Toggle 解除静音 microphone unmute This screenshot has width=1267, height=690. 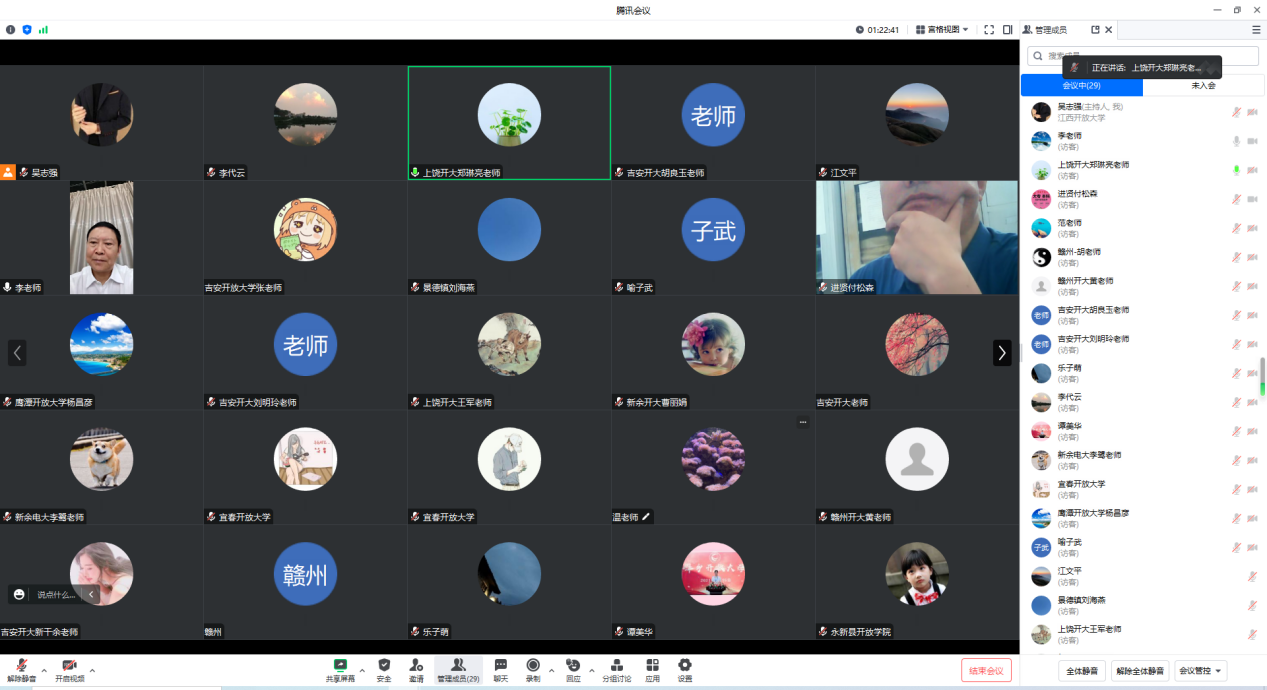21,666
